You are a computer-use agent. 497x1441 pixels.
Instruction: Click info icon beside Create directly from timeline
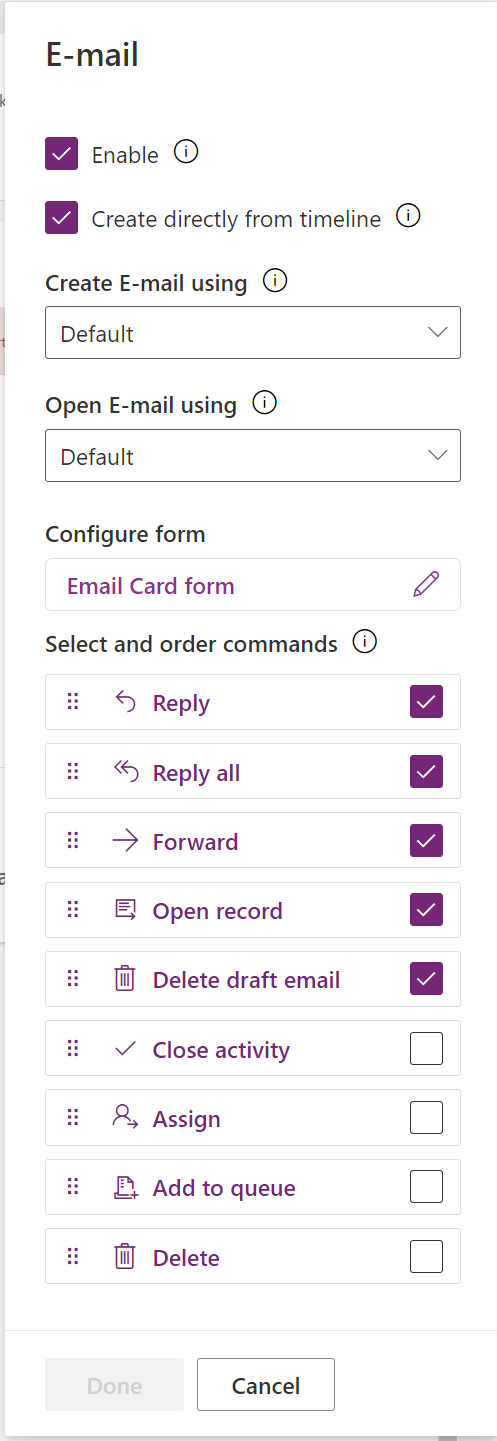[x=408, y=215]
